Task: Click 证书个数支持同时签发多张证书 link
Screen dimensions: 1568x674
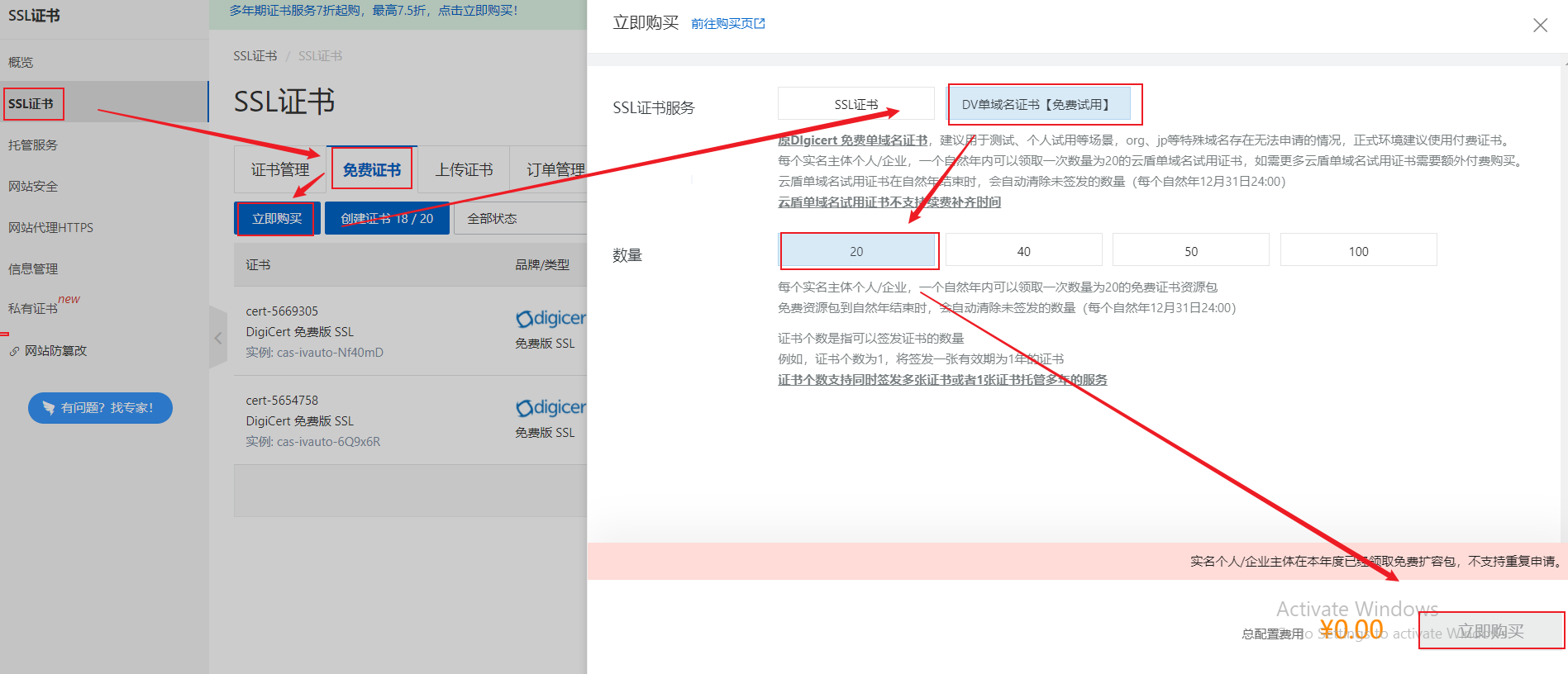Action: click(x=942, y=380)
